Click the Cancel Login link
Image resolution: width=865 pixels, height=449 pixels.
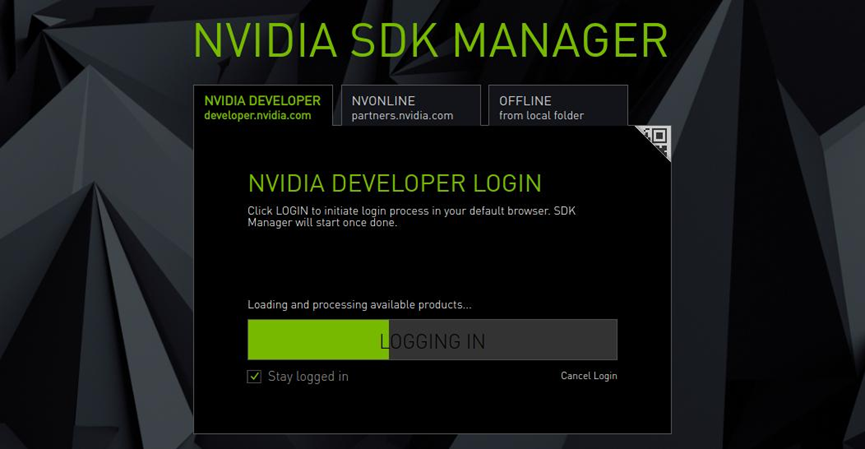[x=589, y=376]
